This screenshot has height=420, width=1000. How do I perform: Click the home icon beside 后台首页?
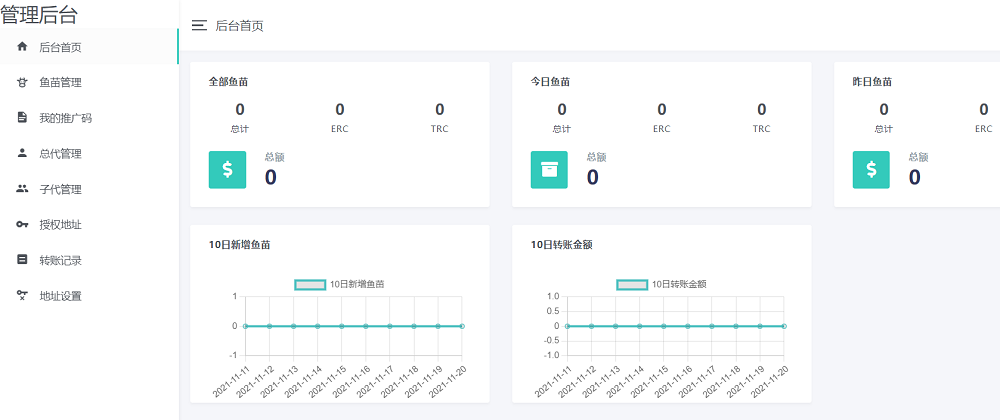(22, 47)
